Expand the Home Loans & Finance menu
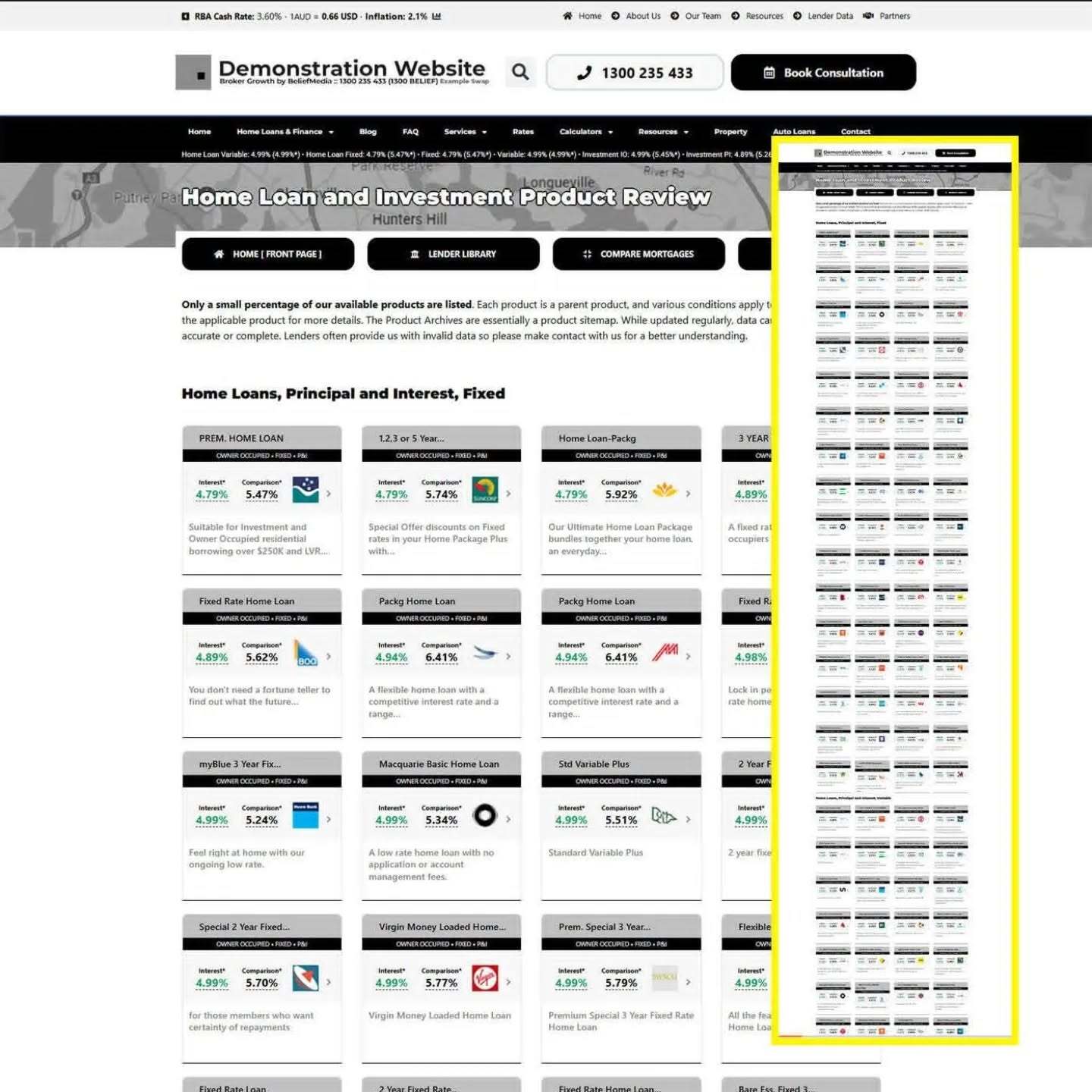The height and width of the screenshot is (1092, 1092). [x=284, y=132]
